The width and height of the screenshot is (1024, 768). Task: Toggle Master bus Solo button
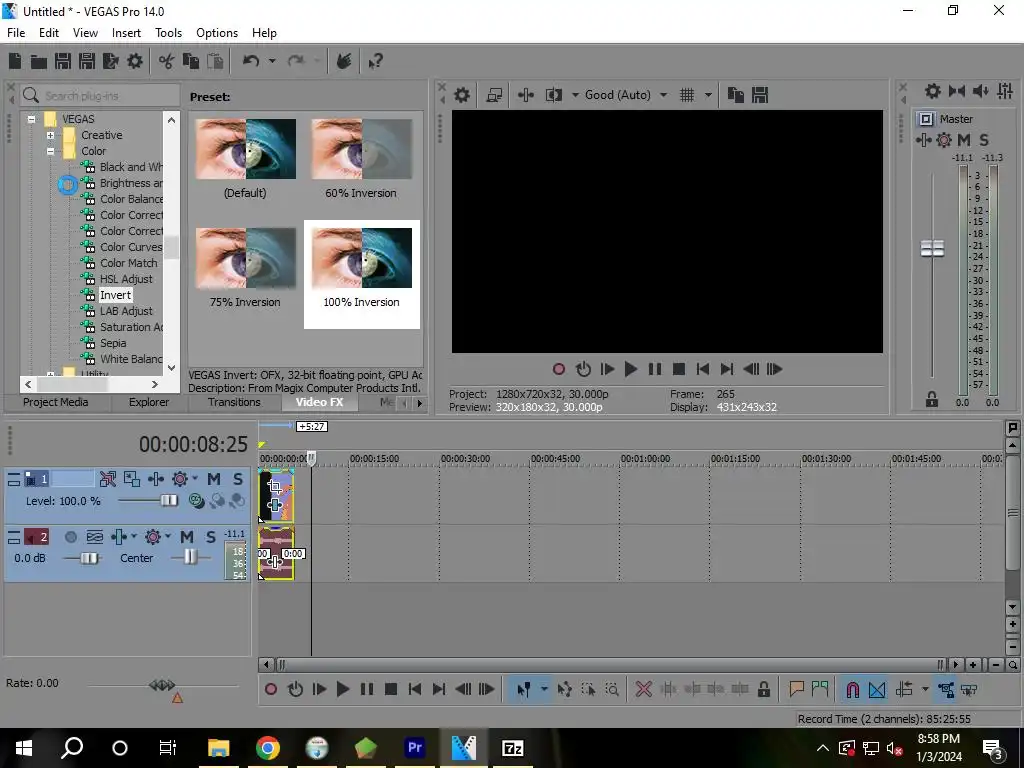984,140
